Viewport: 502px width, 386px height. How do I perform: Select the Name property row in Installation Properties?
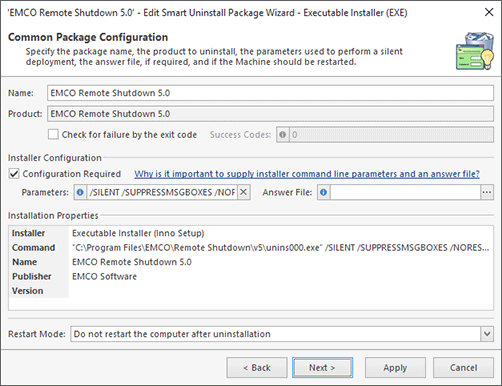pos(251,262)
